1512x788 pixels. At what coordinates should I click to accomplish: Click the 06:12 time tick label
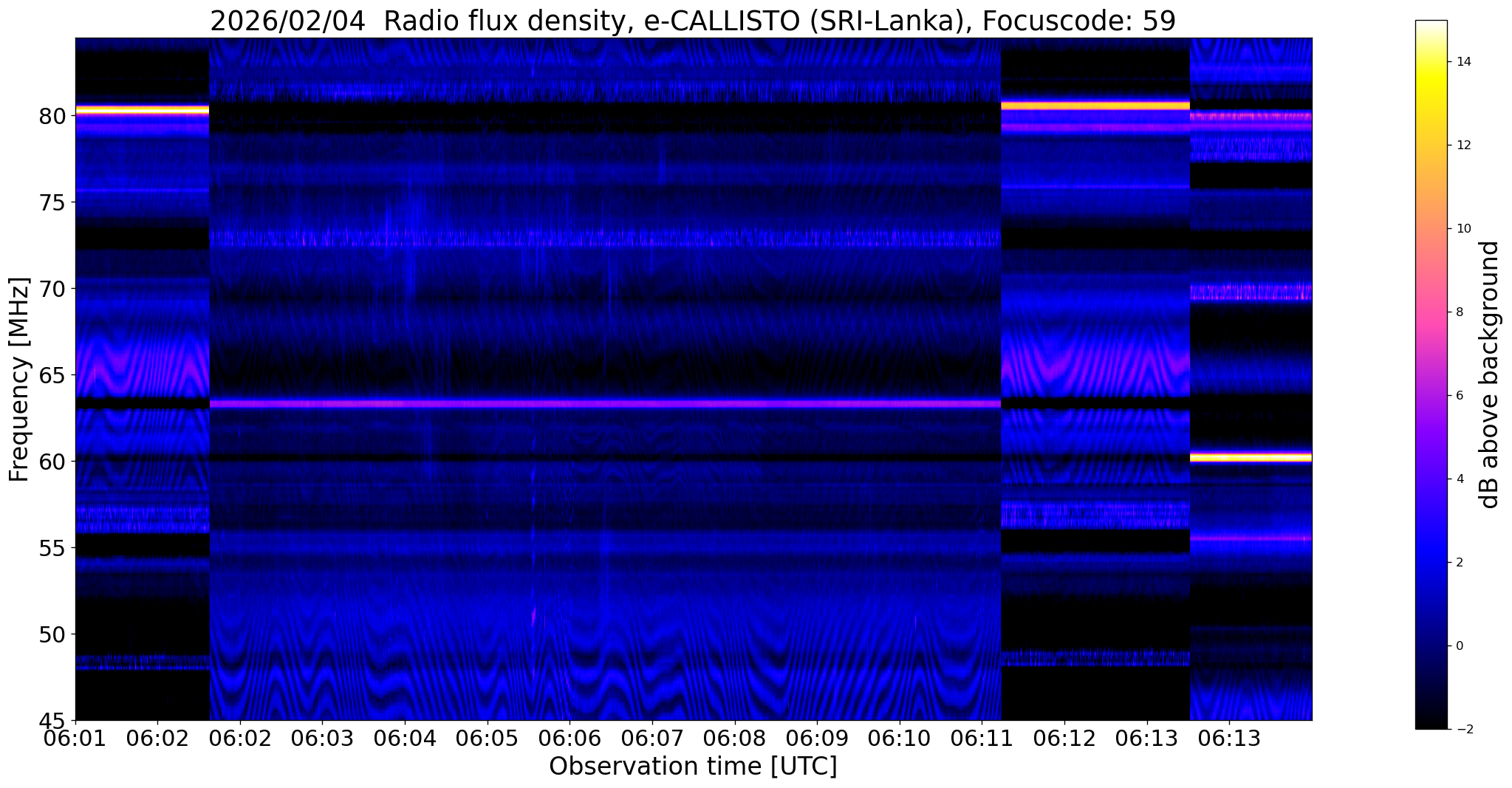pos(1064,738)
